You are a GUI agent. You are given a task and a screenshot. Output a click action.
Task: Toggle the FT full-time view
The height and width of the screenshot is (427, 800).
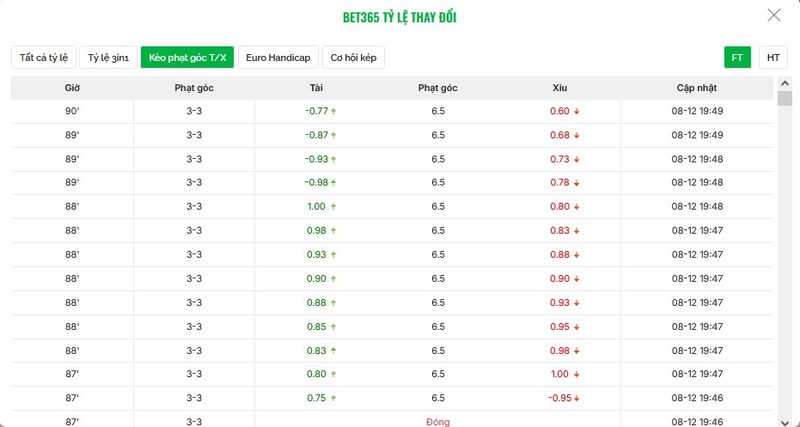(737, 57)
